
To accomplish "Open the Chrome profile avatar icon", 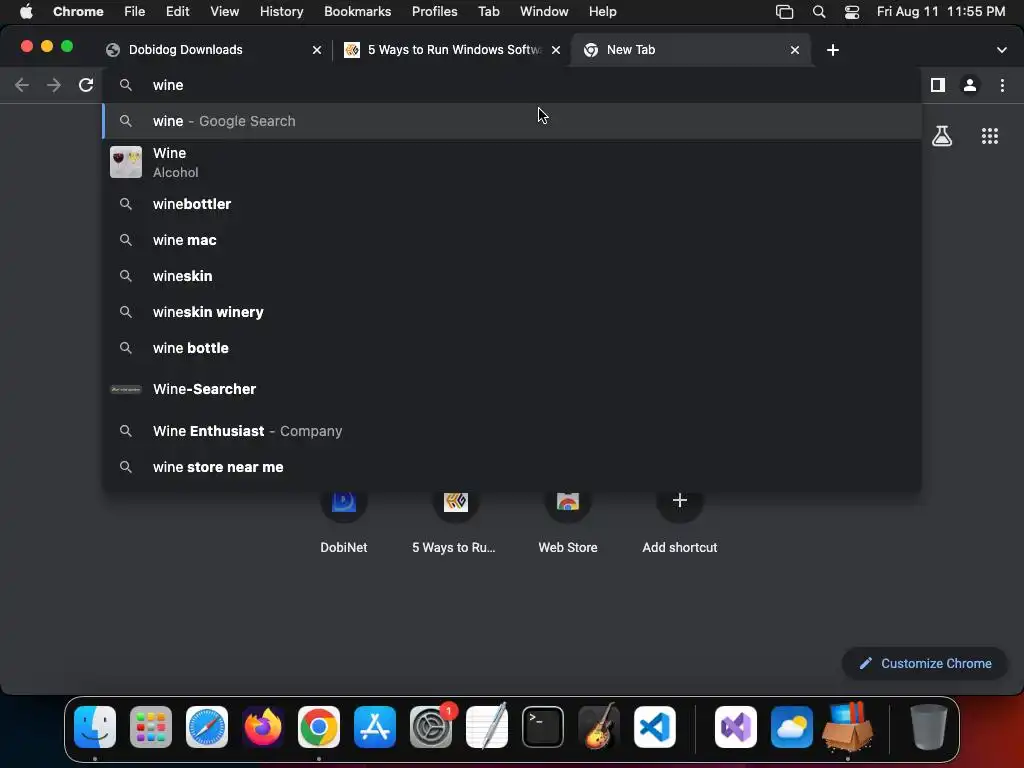I will tap(970, 85).
